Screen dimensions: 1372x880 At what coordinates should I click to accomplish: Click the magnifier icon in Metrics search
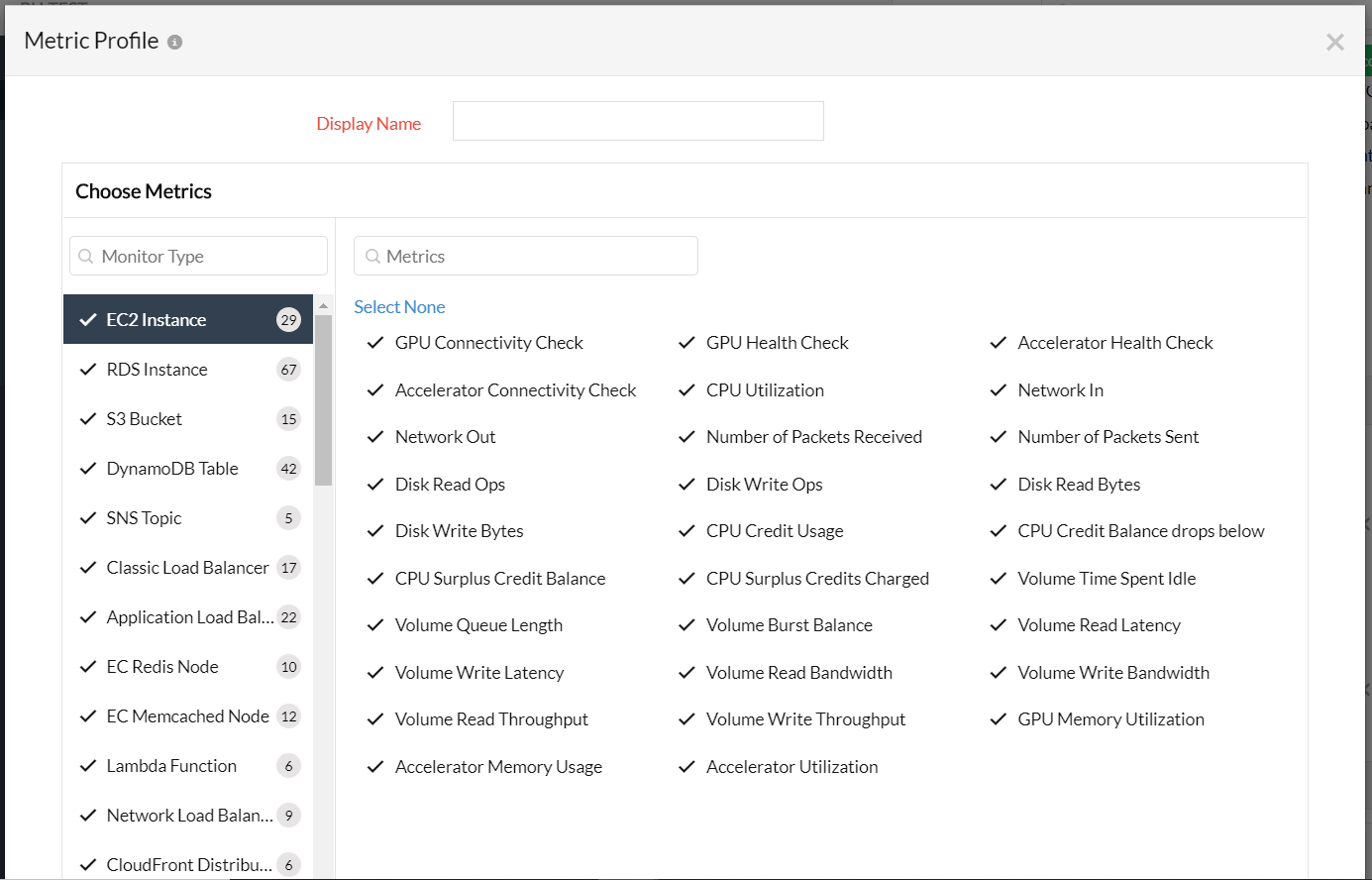point(372,256)
